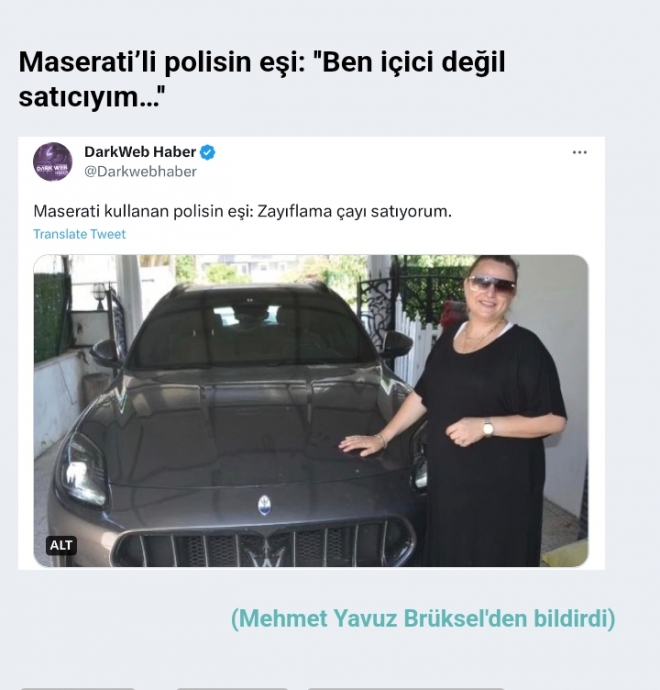Click the woman's sunglasses in the photo
Viewport: 660px width, 690px height.
click(x=491, y=284)
